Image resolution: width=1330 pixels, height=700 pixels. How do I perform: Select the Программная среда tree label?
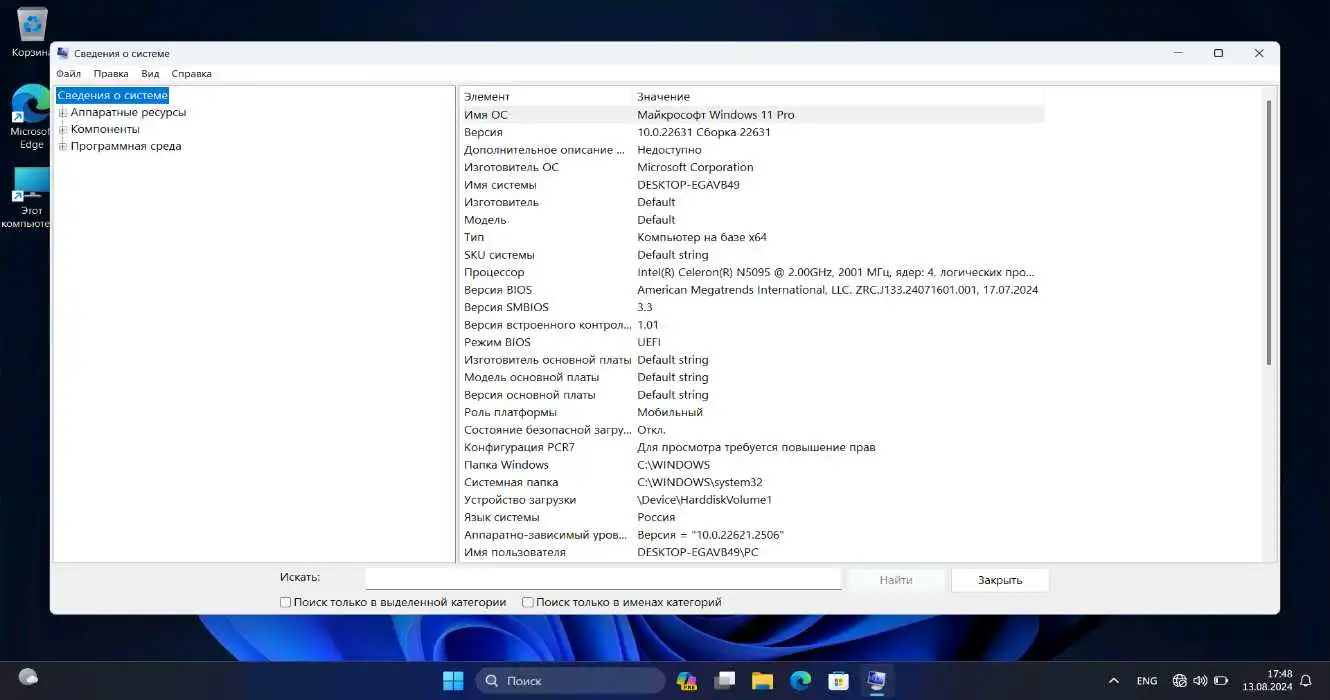[126, 146]
